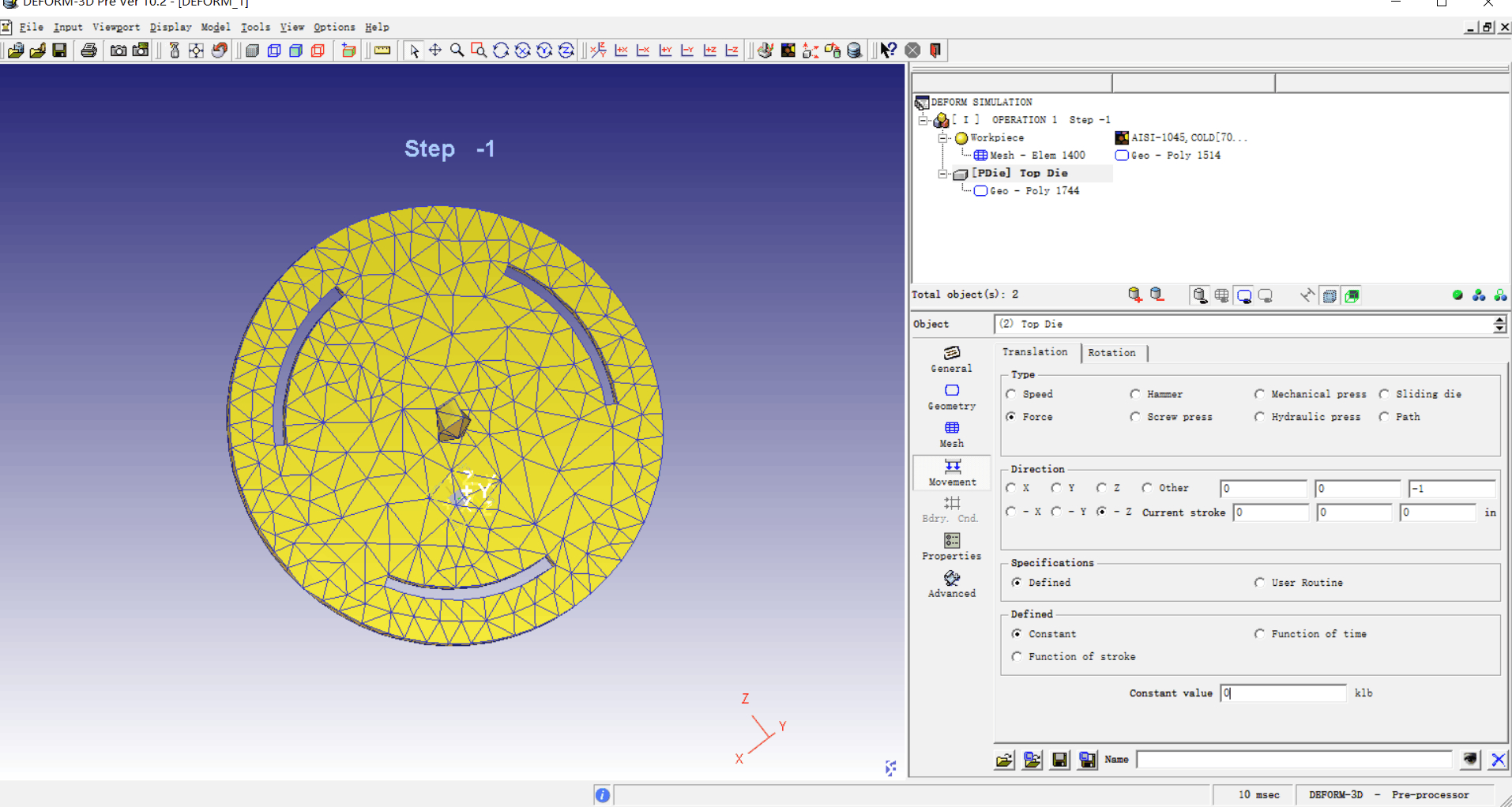Click the open movement folder icon near Name
The height and width of the screenshot is (807, 1512).
tap(1004, 760)
